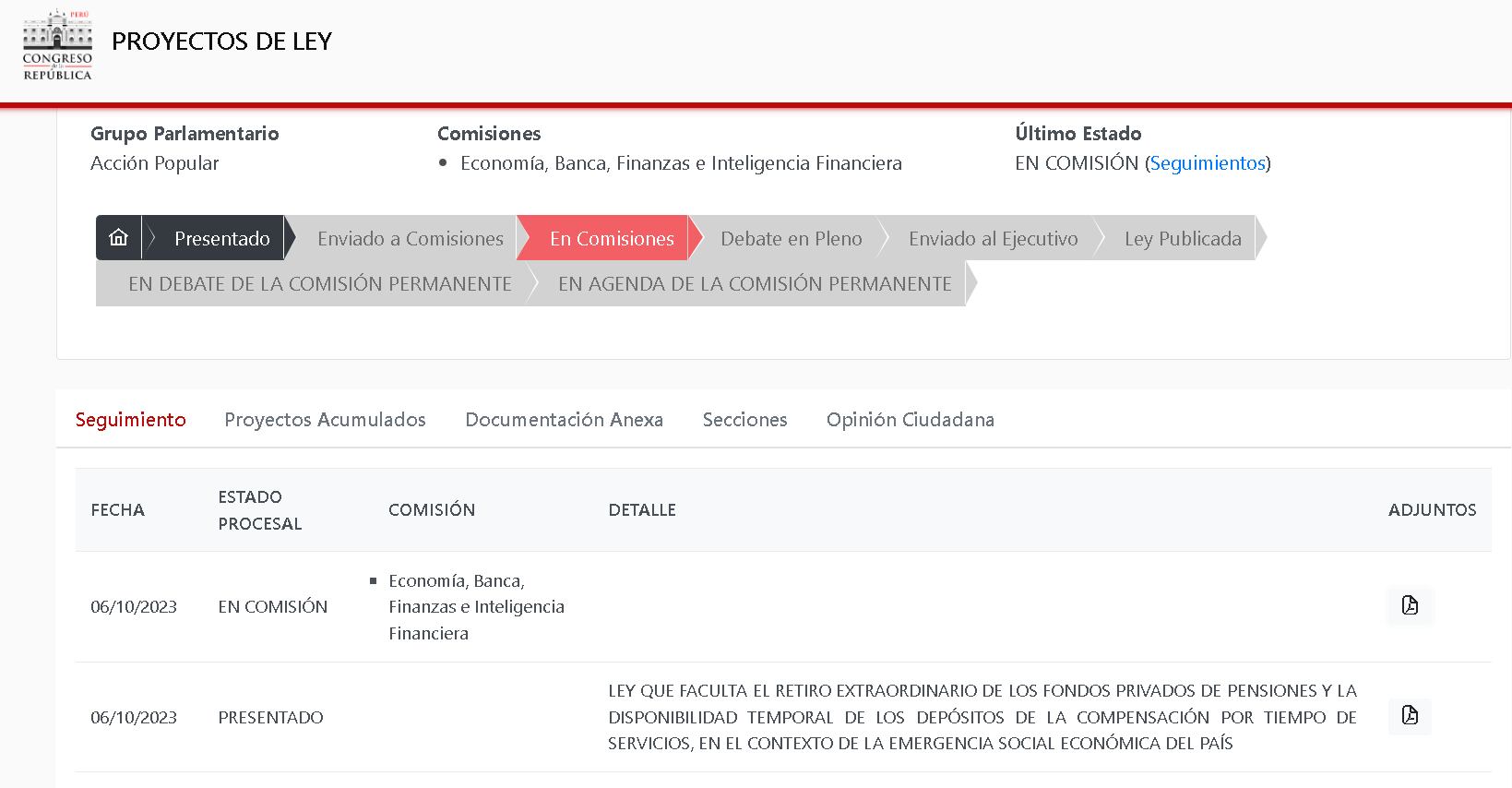This screenshot has height=788, width=1512.
Task: Click En Agenda de la Comisión Permanente step
Action: [754, 284]
